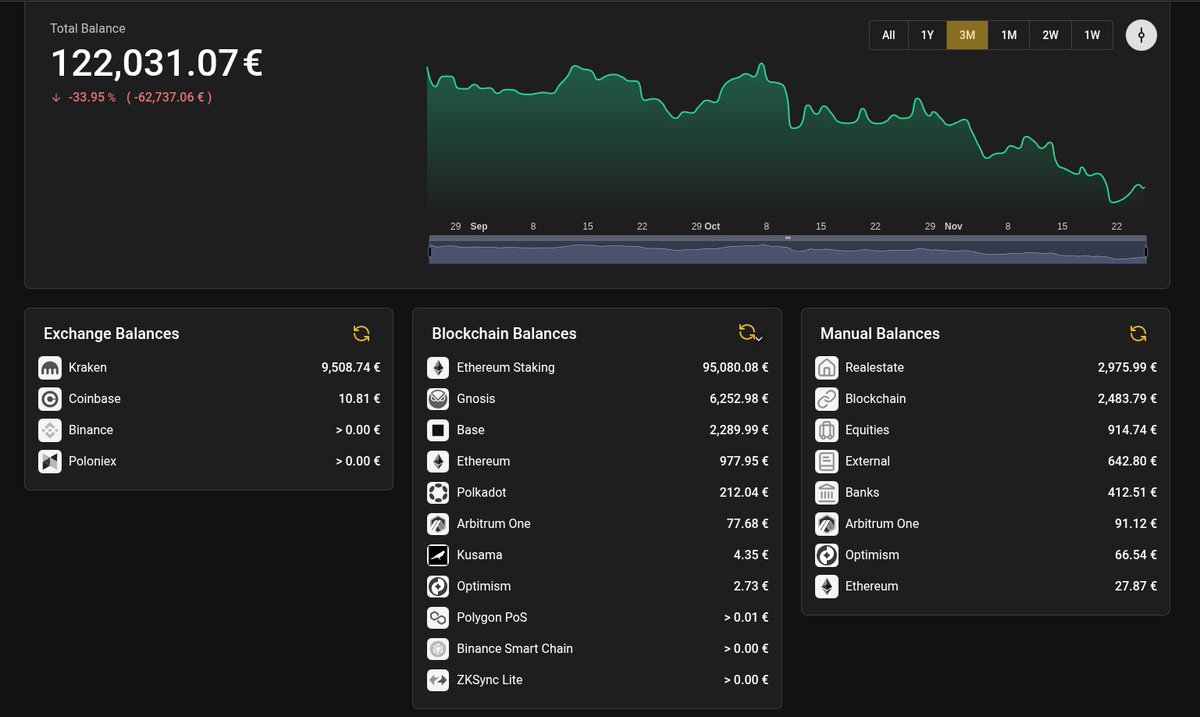The width and height of the screenshot is (1200, 717).
Task: Click the Manual Balances heading
Action: tap(880, 334)
